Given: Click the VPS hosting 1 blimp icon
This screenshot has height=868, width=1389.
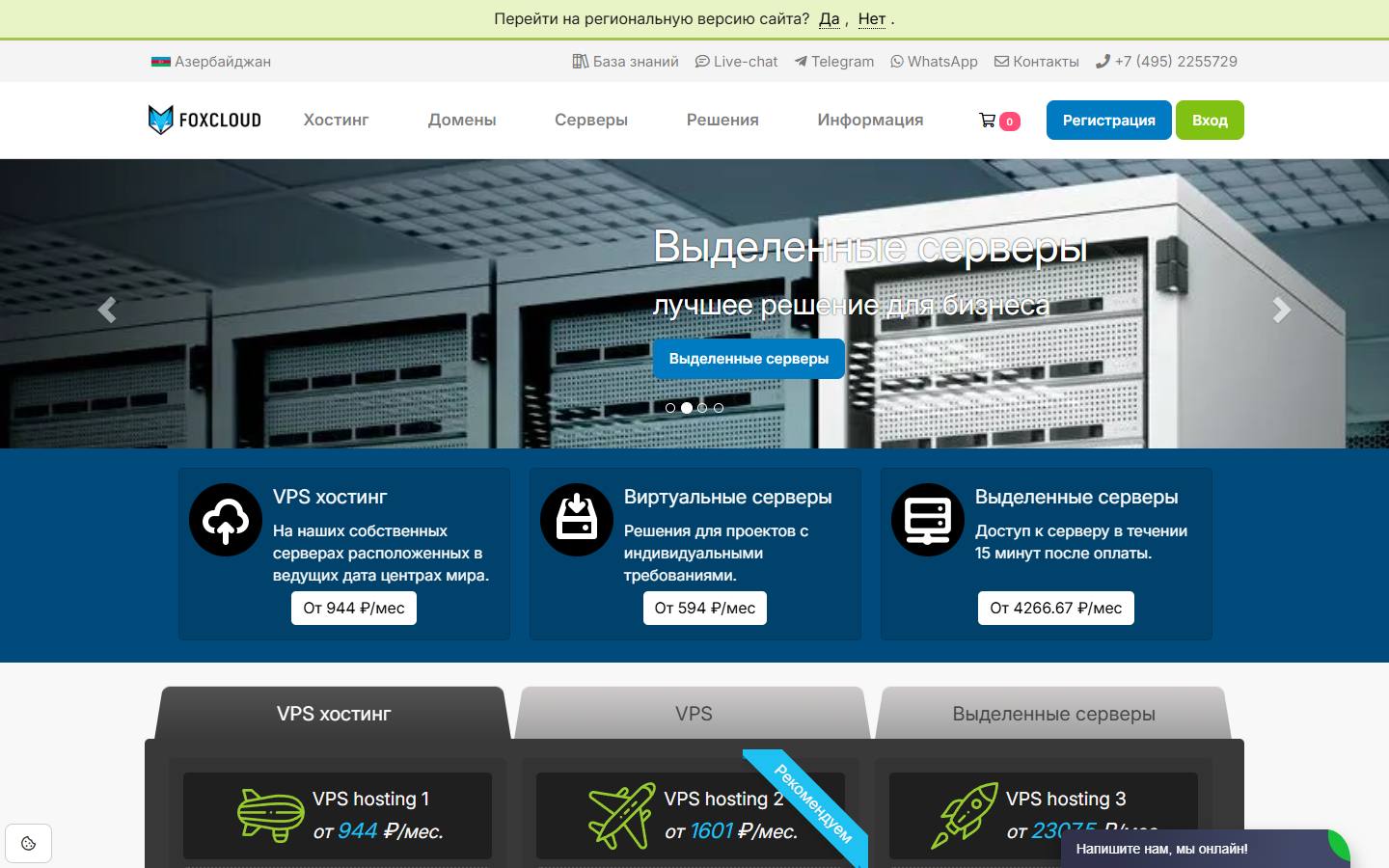Looking at the screenshot, I should [x=271, y=816].
